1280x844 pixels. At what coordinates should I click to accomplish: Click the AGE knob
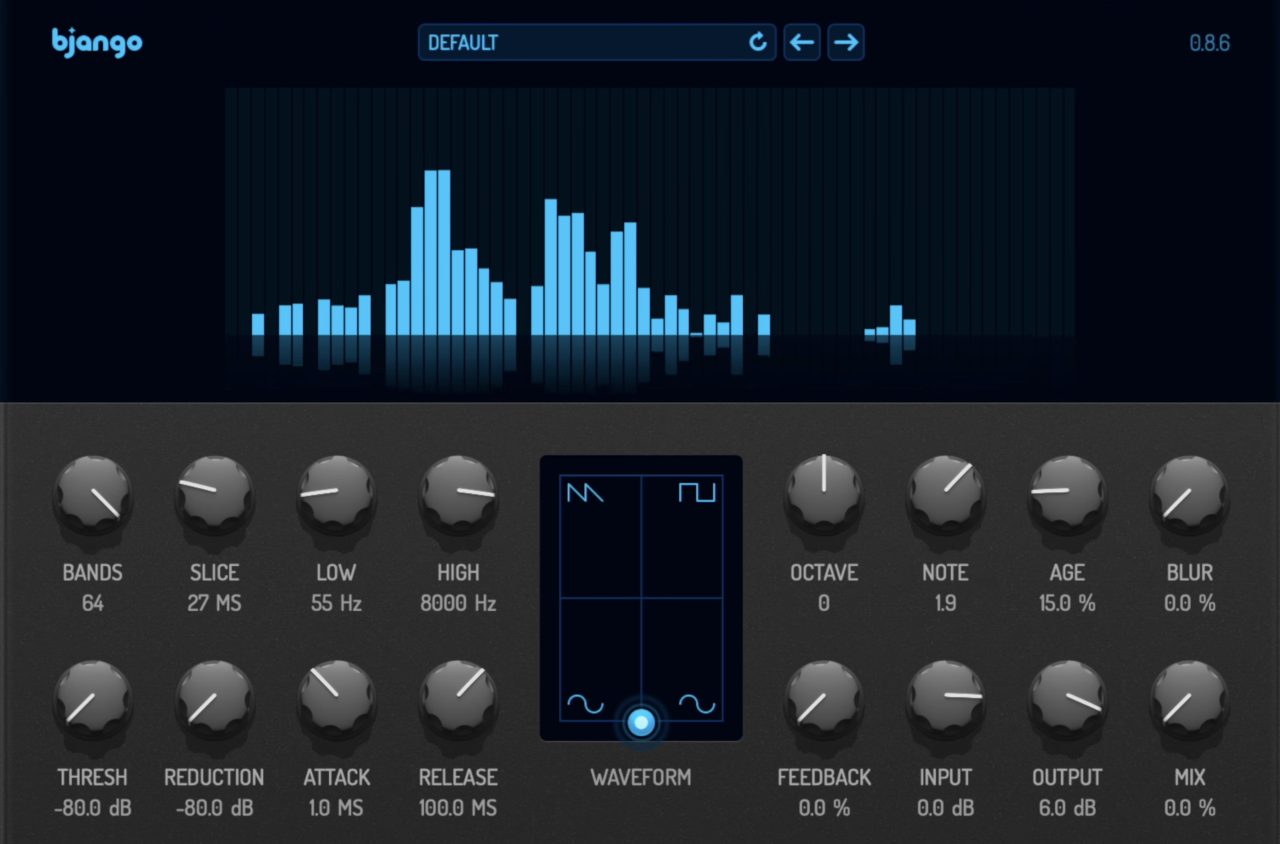(x=1068, y=496)
